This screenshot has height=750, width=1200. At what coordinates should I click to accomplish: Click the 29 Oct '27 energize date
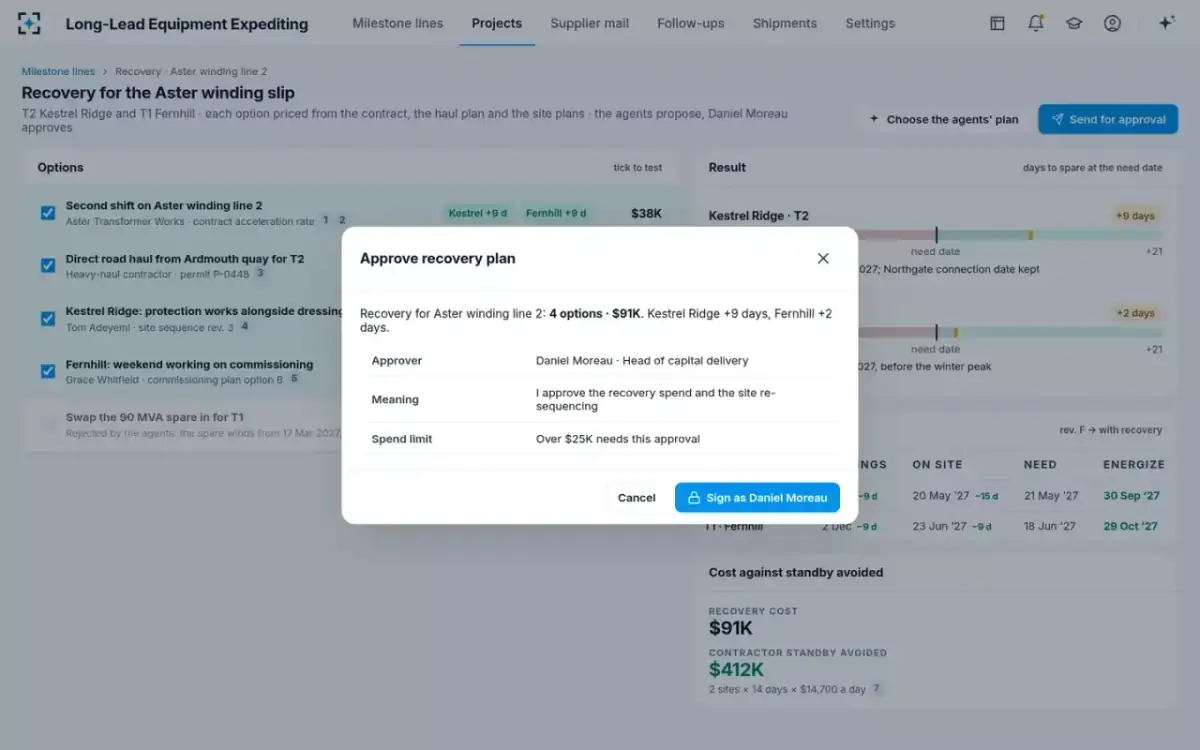[1131, 526]
